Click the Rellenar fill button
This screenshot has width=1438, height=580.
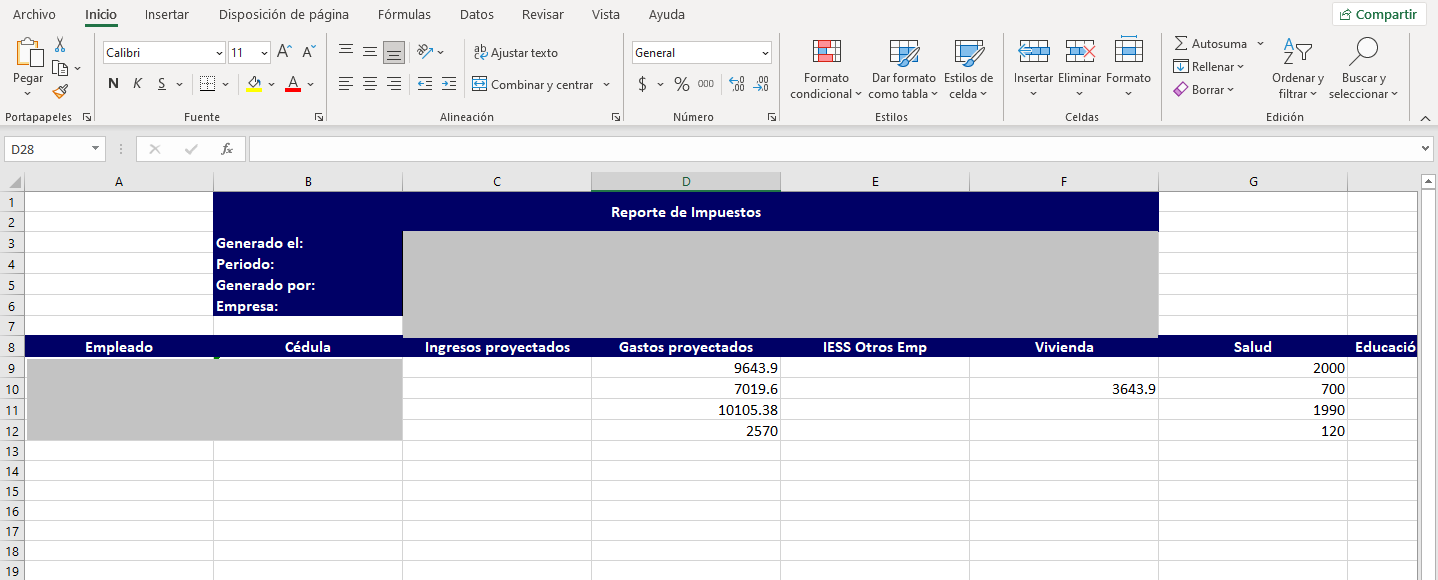1209,67
